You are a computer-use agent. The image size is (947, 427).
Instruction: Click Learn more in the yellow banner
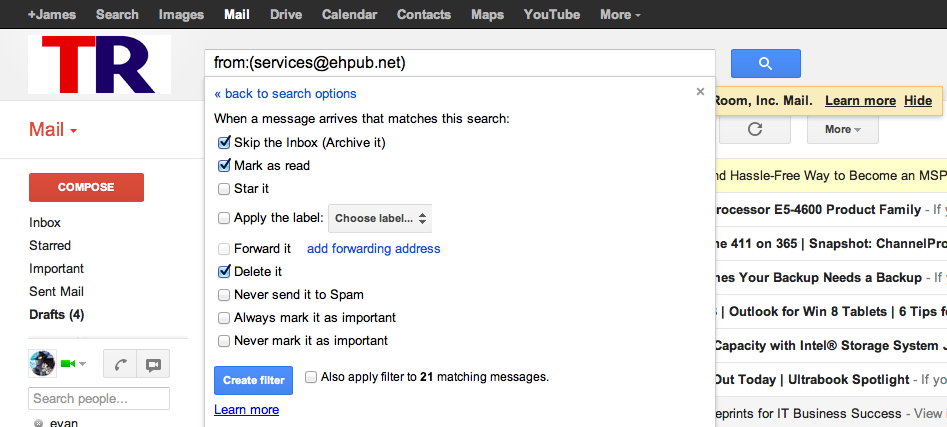[x=861, y=101]
